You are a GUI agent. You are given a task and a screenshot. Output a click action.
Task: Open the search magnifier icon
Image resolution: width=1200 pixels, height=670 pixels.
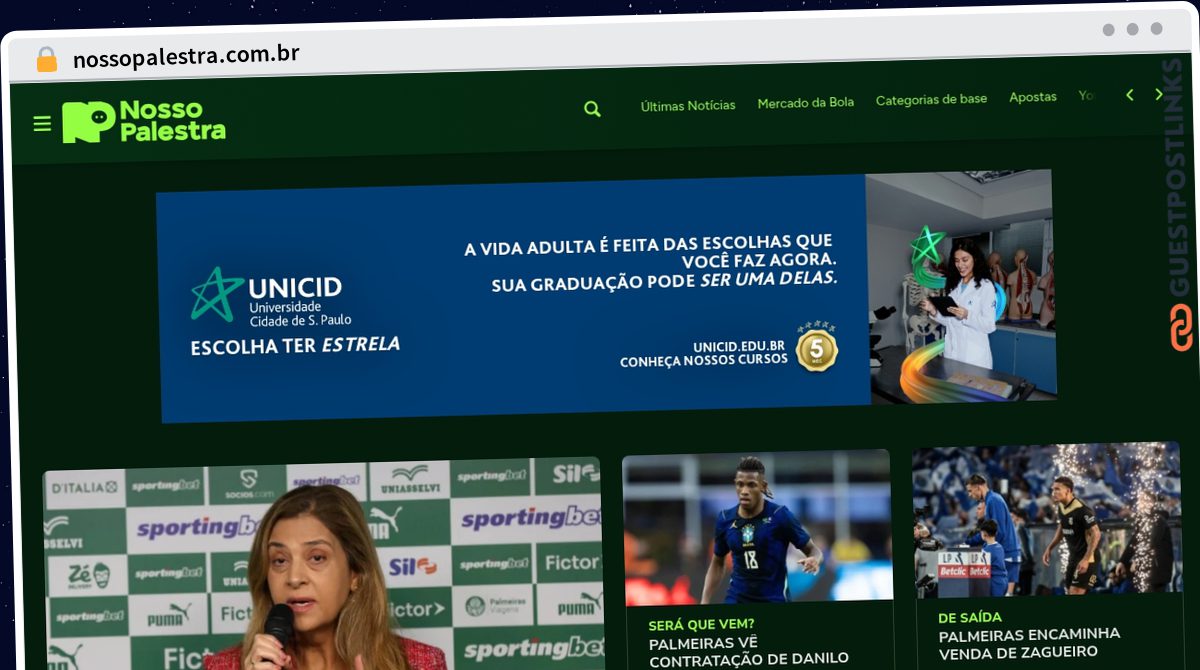click(592, 109)
